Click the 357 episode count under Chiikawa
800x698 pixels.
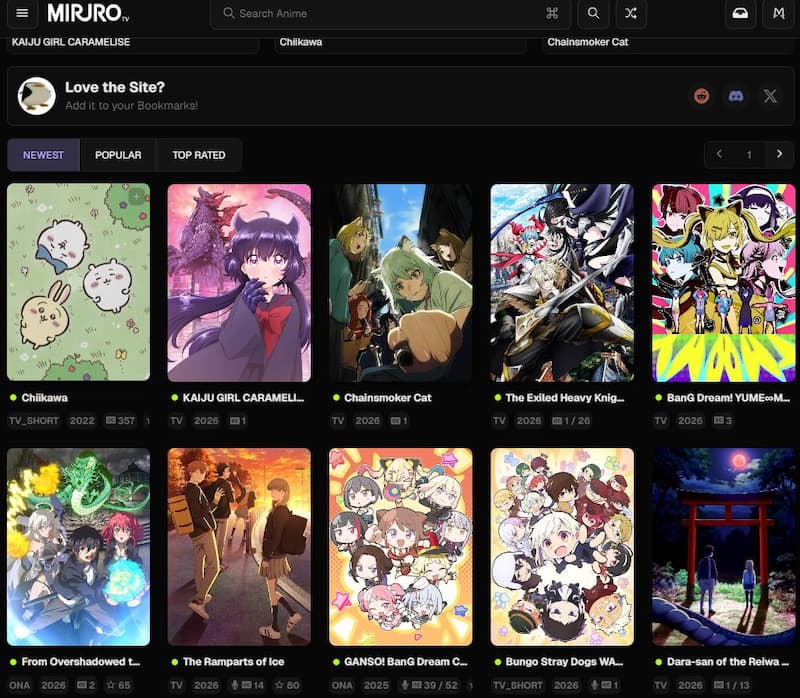(x=120, y=420)
